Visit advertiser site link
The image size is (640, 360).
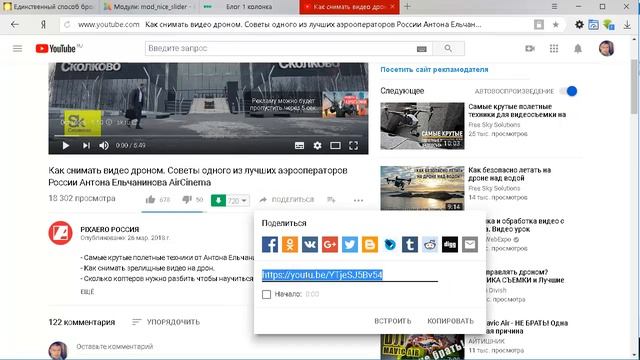(434, 70)
